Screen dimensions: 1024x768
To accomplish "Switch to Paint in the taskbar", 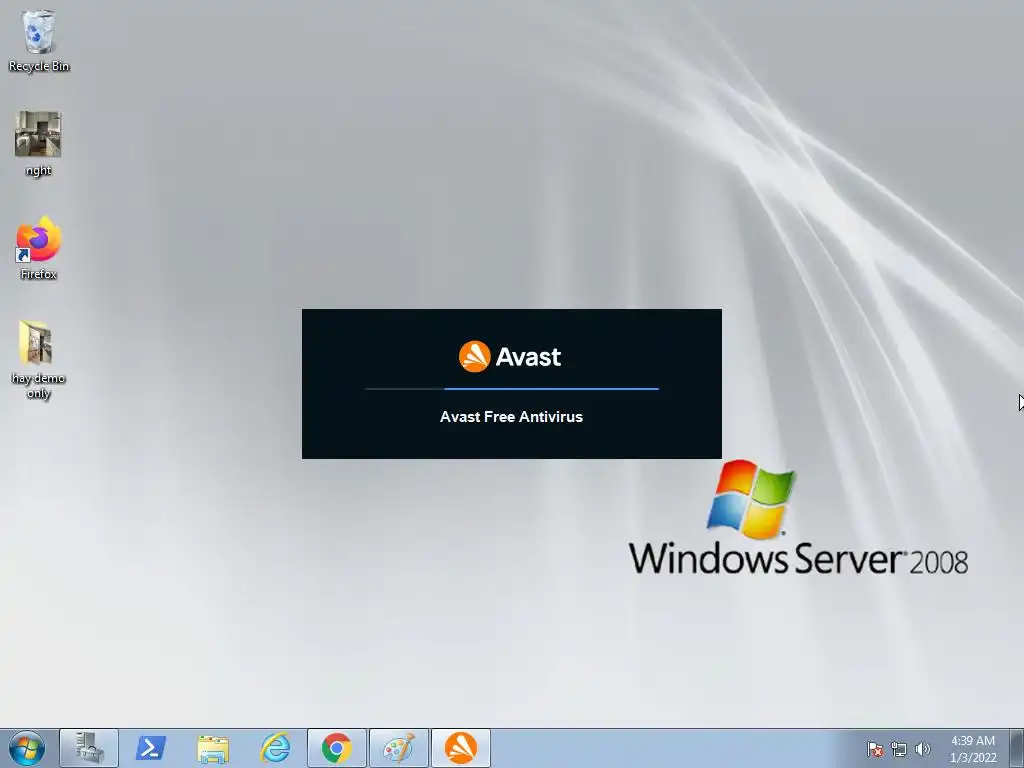I will [x=399, y=748].
